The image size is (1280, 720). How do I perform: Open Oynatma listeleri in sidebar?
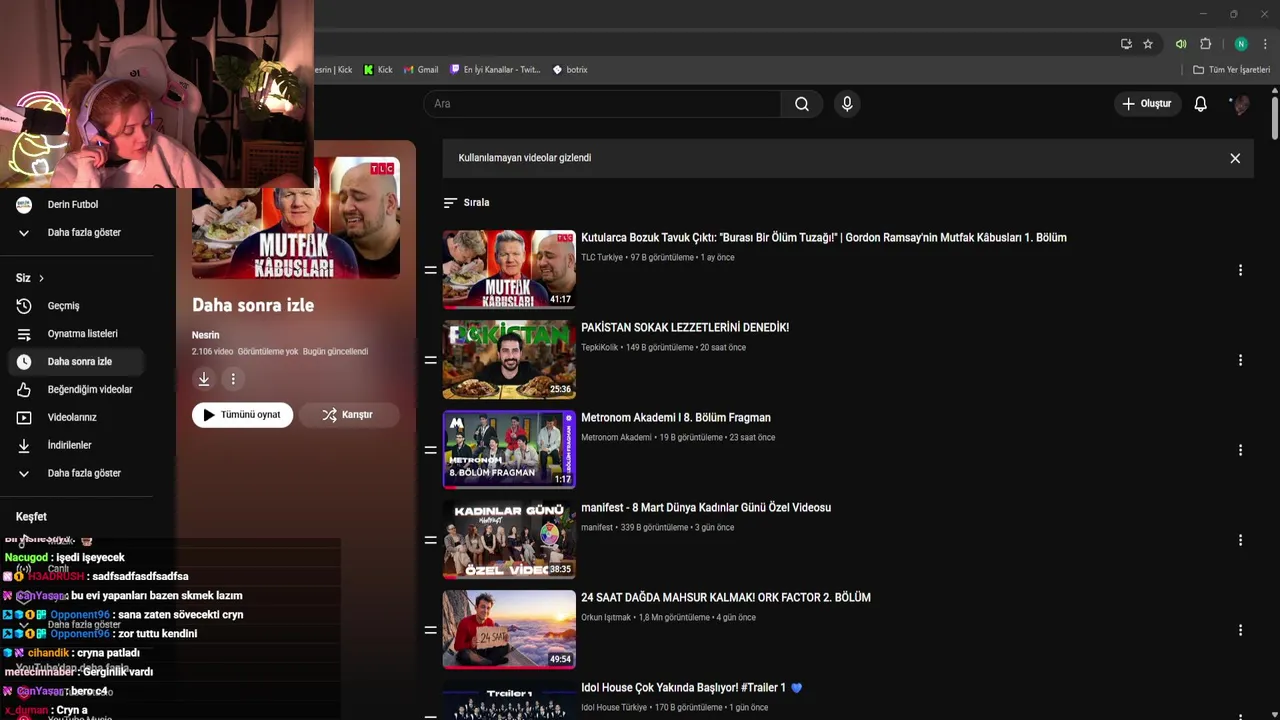click(x=76, y=334)
